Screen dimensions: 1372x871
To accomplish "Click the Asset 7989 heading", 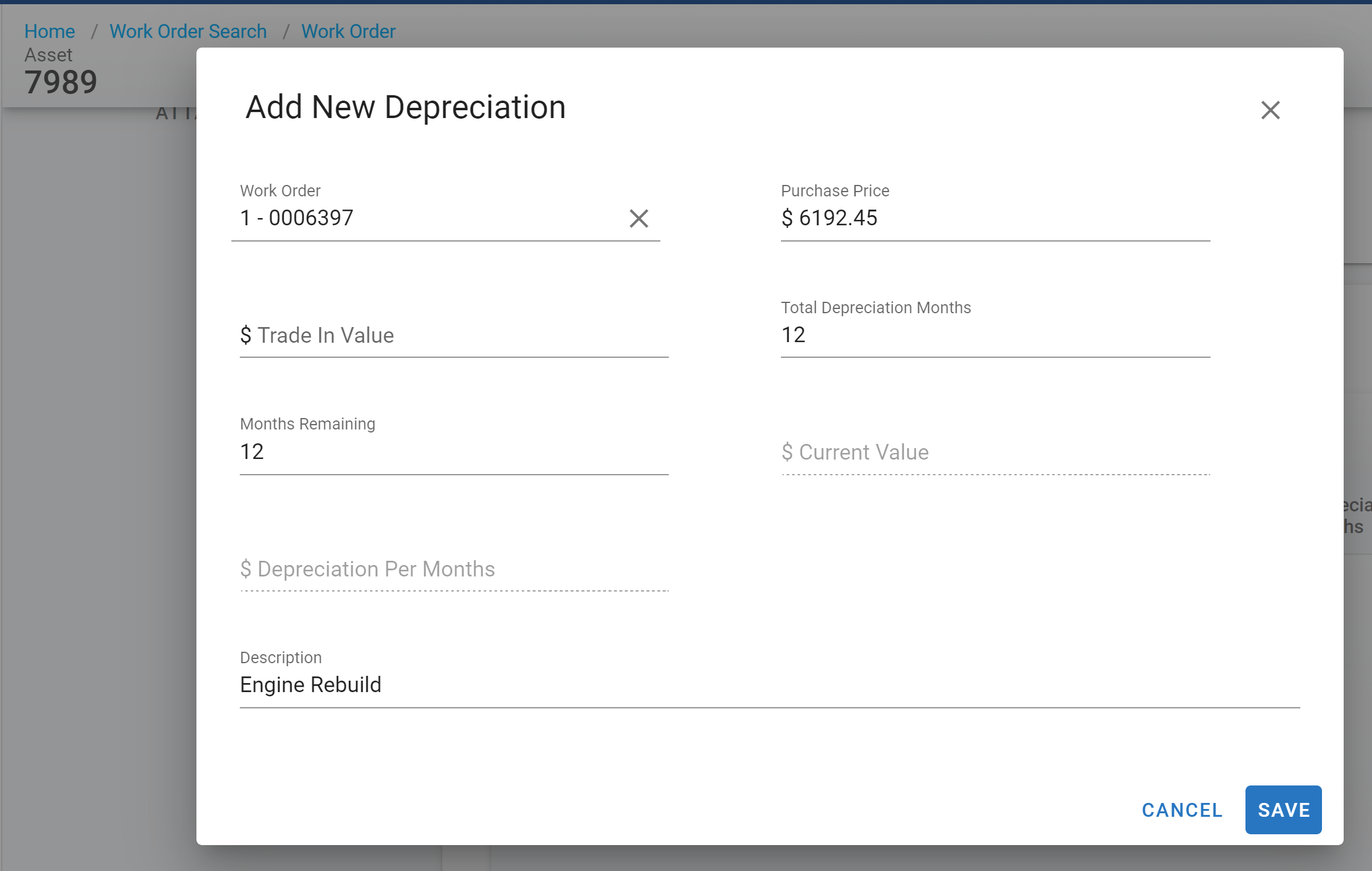I will (x=60, y=81).
